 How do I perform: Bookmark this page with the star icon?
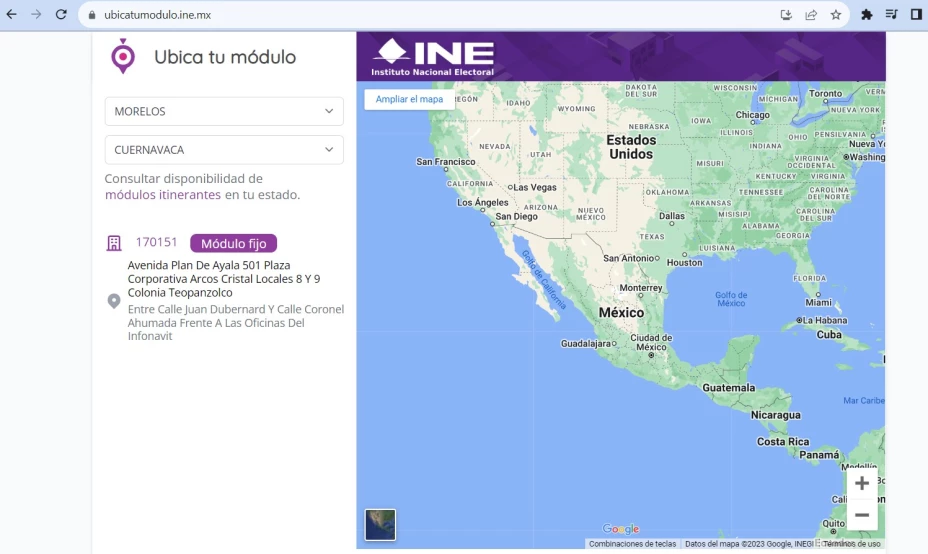pos(836,15)
